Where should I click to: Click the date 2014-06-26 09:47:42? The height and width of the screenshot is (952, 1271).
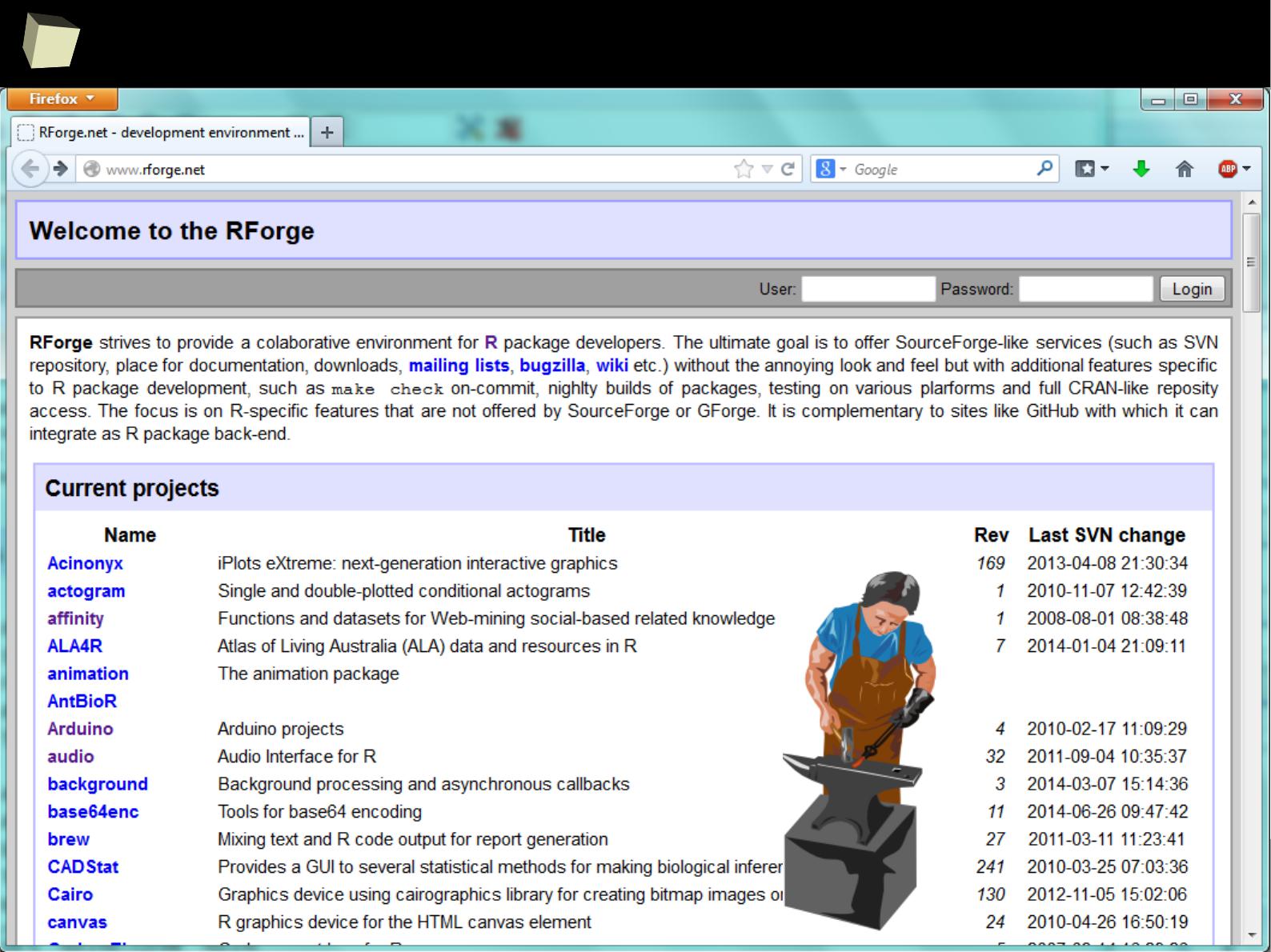coord(1108,811)
